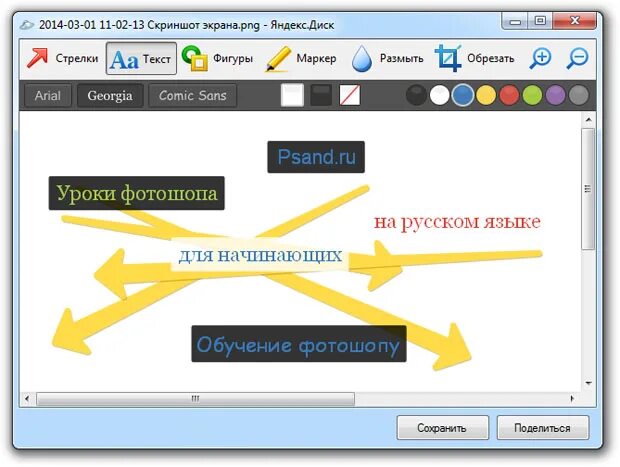
Task: Click the vertical scrollbar down arrow
Action: click(588, 383)
